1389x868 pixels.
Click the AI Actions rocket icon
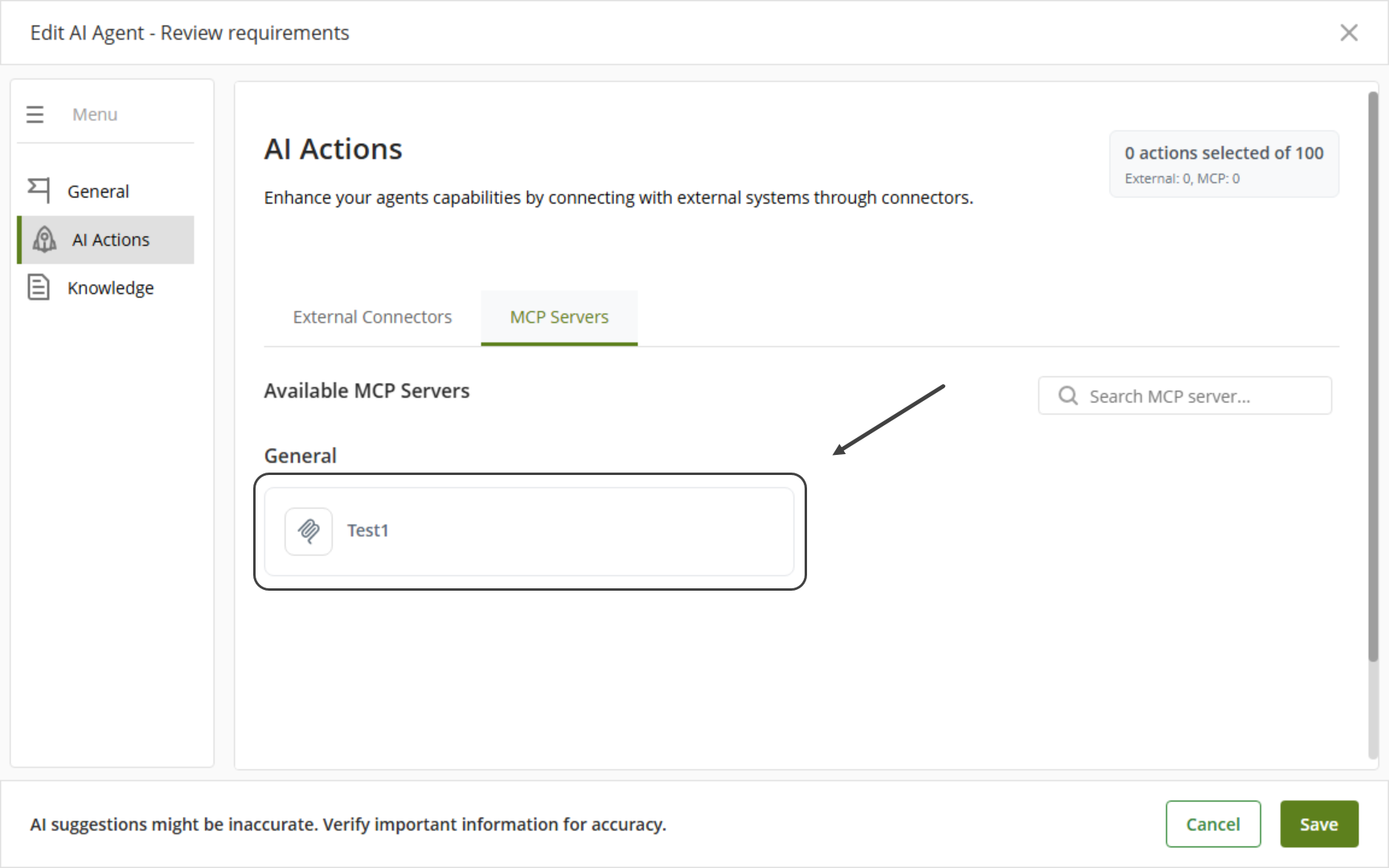coord(44,240)
